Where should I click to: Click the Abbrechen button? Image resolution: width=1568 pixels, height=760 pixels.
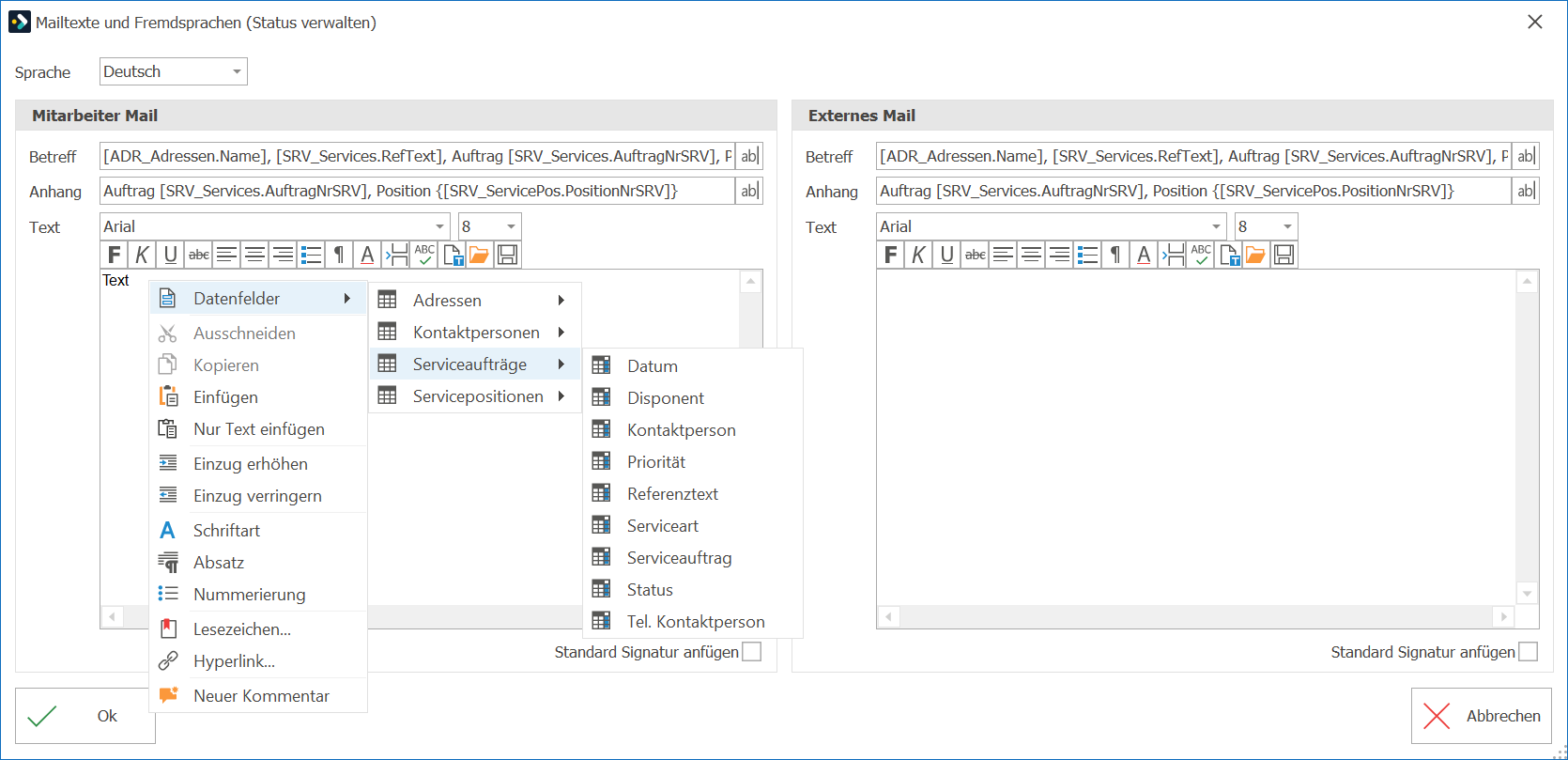pyautogui.click(x=1481, y=716)
